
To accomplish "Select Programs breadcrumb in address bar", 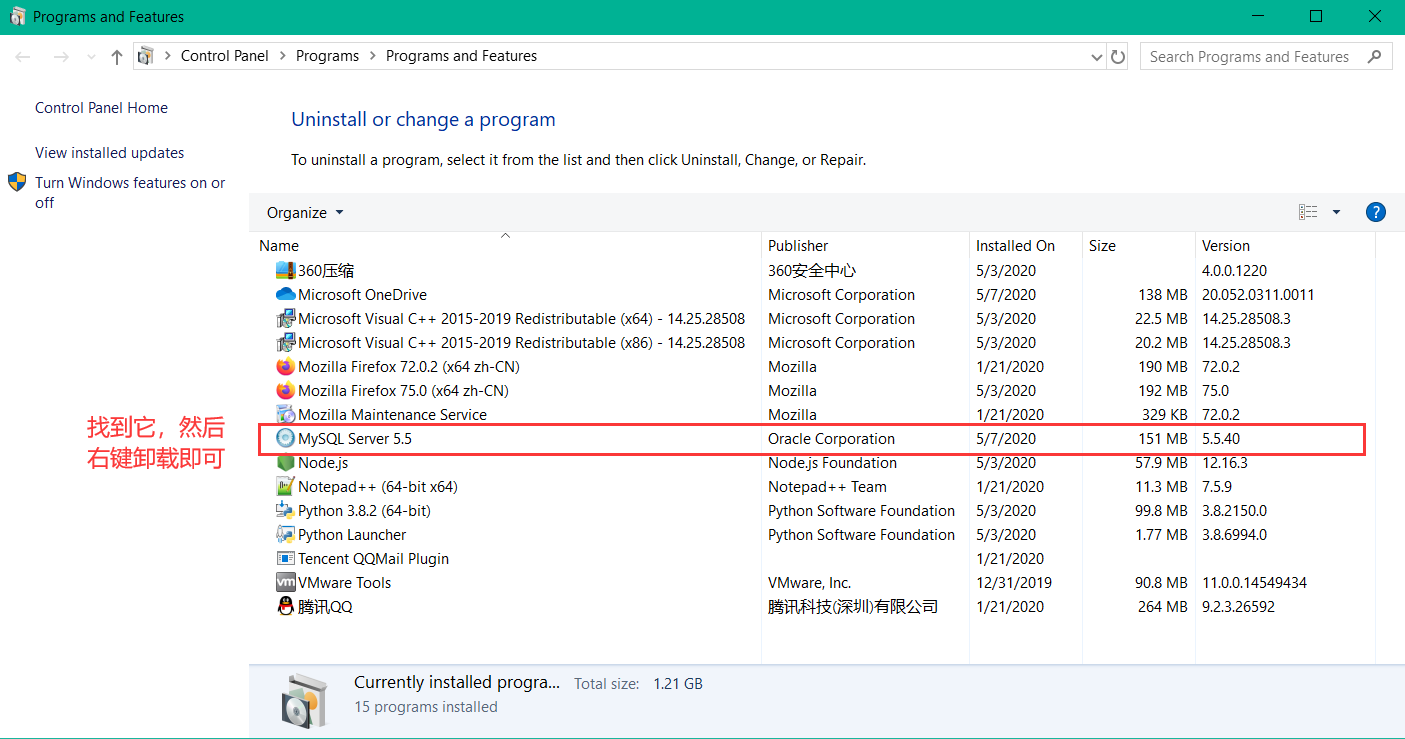I will pyautogui.click(x=327, y=56).
